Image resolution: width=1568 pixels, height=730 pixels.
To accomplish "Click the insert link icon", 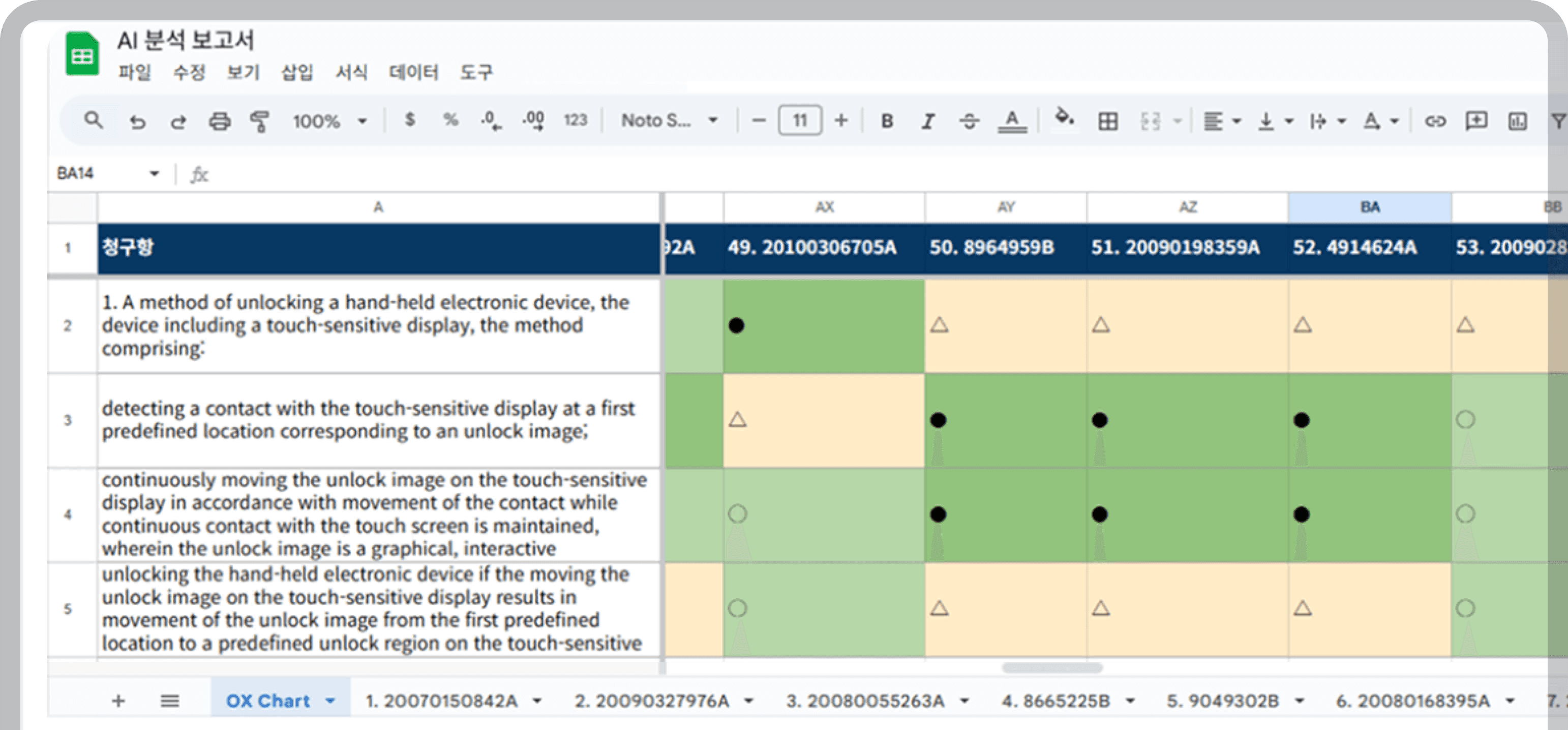I will (1435, 121).
